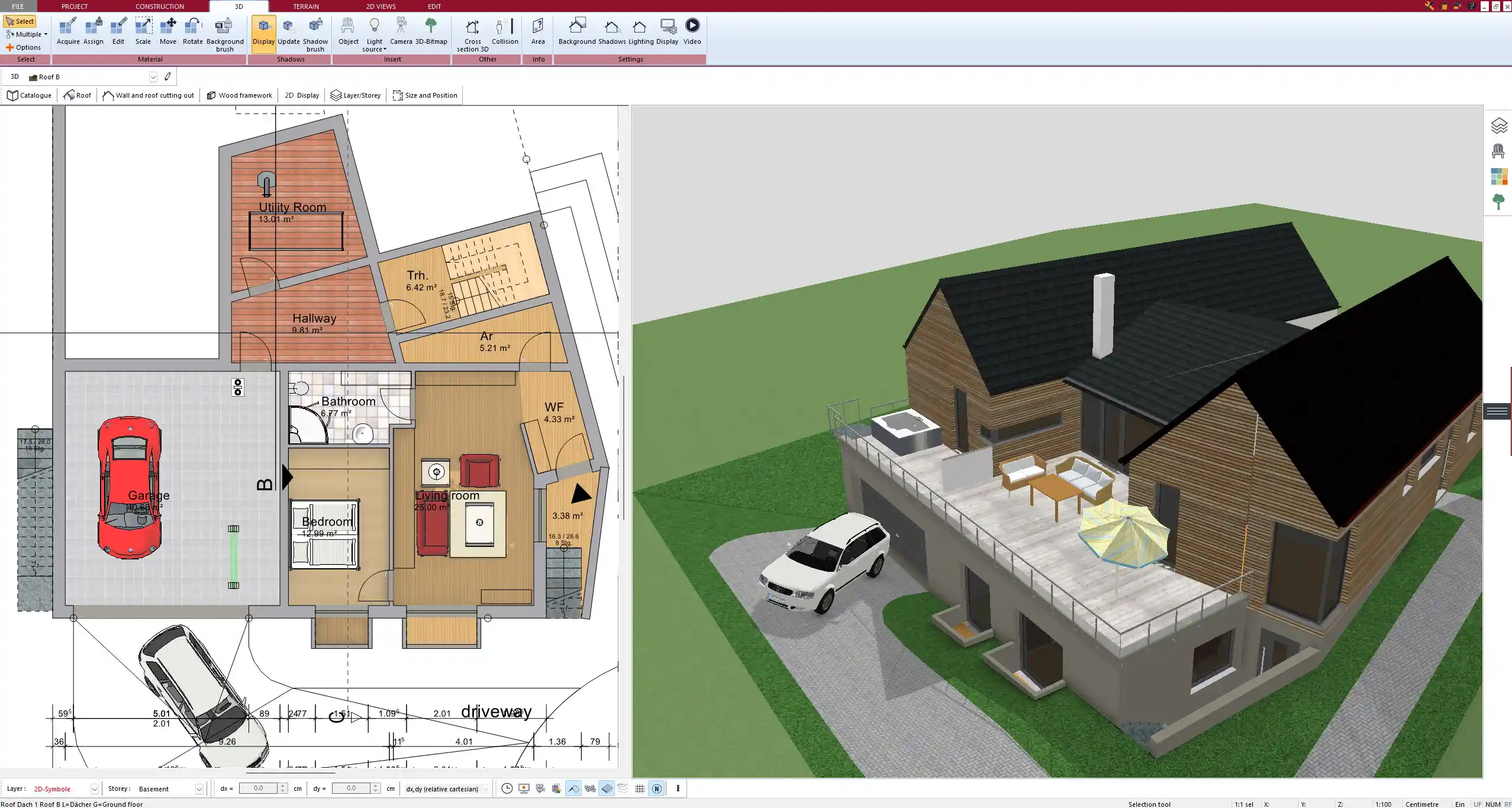
Task: Click the Wall and roof cutting out button
Action: coord(149,95)
